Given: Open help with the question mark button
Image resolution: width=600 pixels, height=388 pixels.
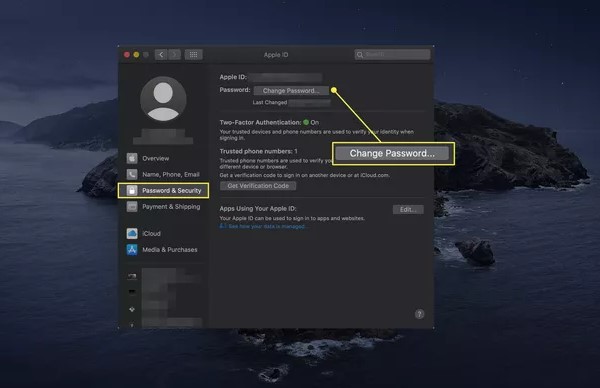Looking at the screenshot, I should [419, 314].
